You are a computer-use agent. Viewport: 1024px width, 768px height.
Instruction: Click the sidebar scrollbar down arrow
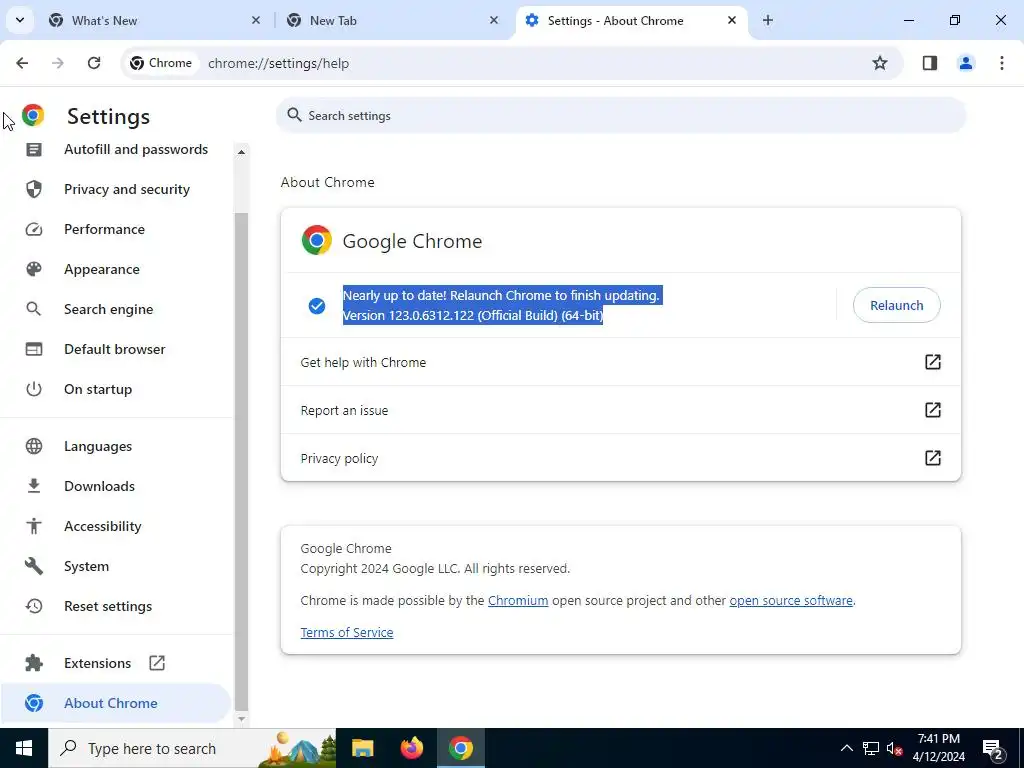pos(241,719)
